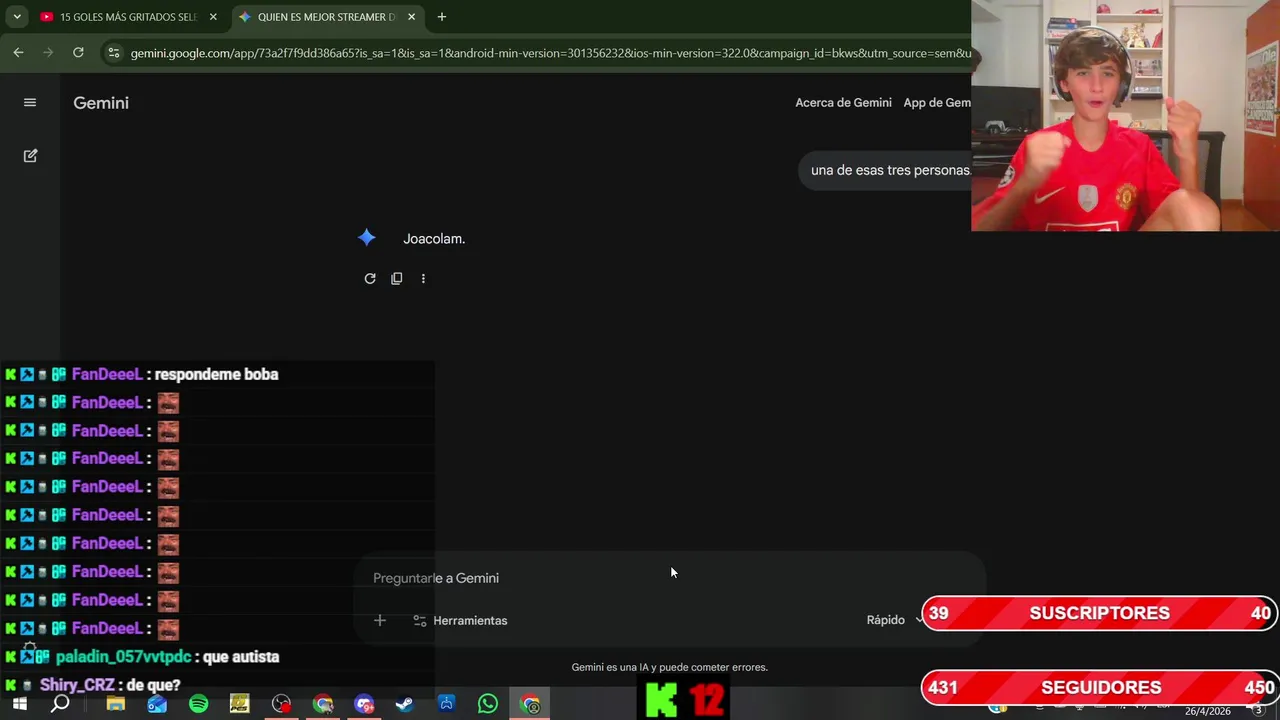
Task: Open Windows taskbar search
Action: [x=60, y=704]
